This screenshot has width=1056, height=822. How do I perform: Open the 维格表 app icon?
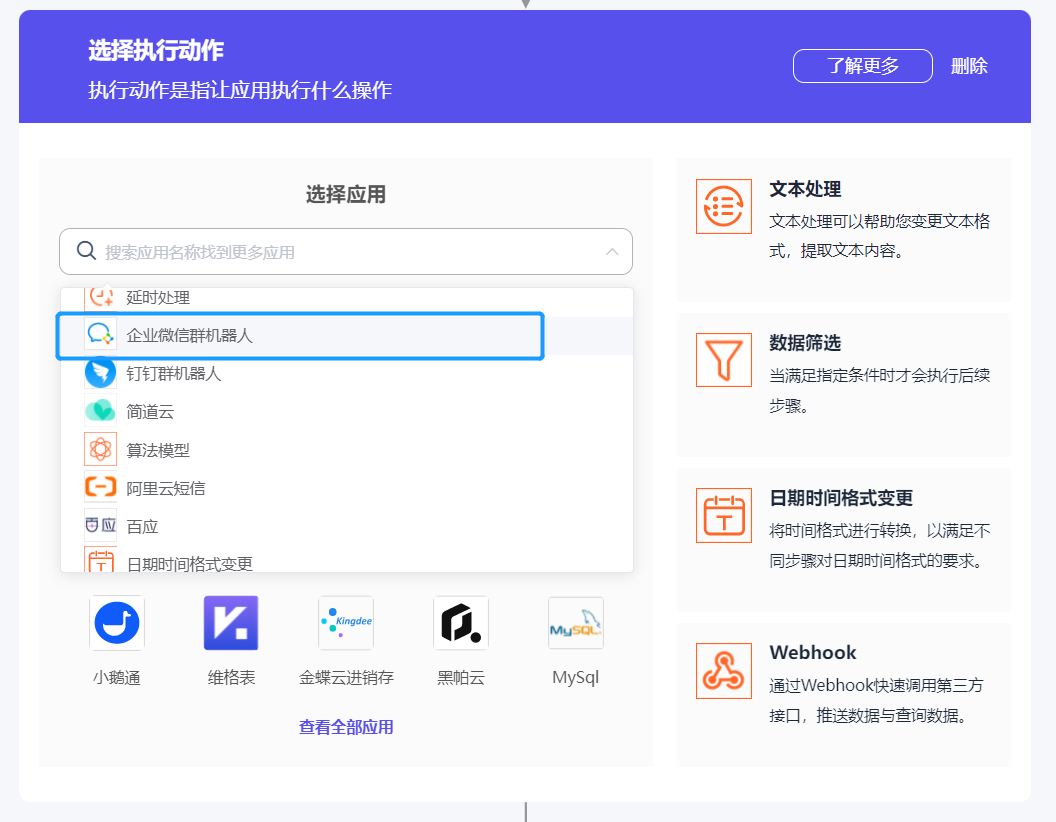point(231,623)
